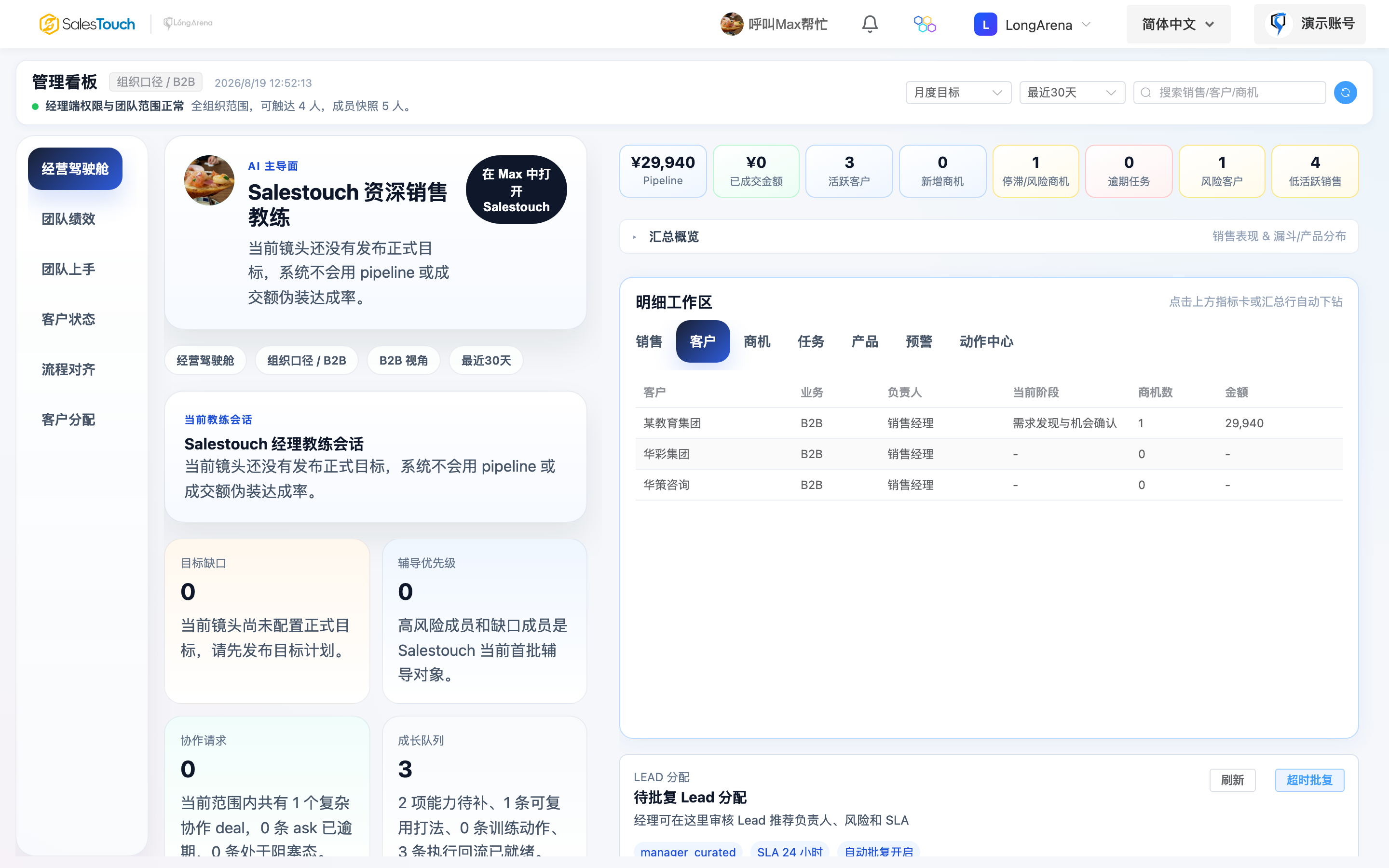1389x868 pixels.
Task: Open 团队上手 in sidebar
Action: [68, 269]
